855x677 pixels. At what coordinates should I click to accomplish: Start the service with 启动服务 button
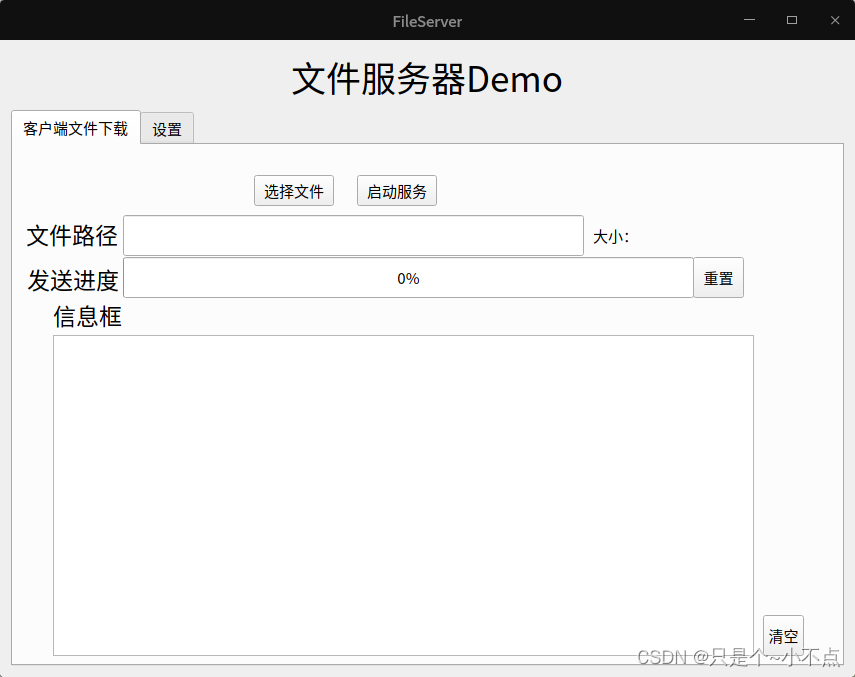click(396, 191)
